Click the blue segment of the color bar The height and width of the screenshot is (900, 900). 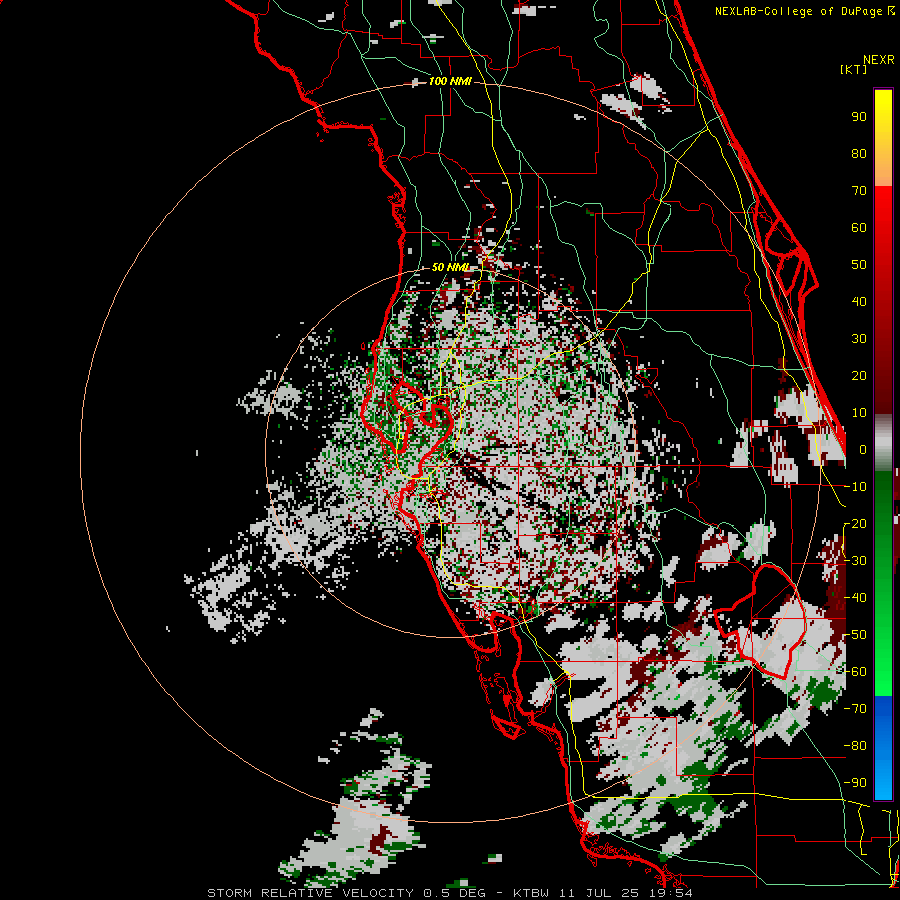[883, 748]
